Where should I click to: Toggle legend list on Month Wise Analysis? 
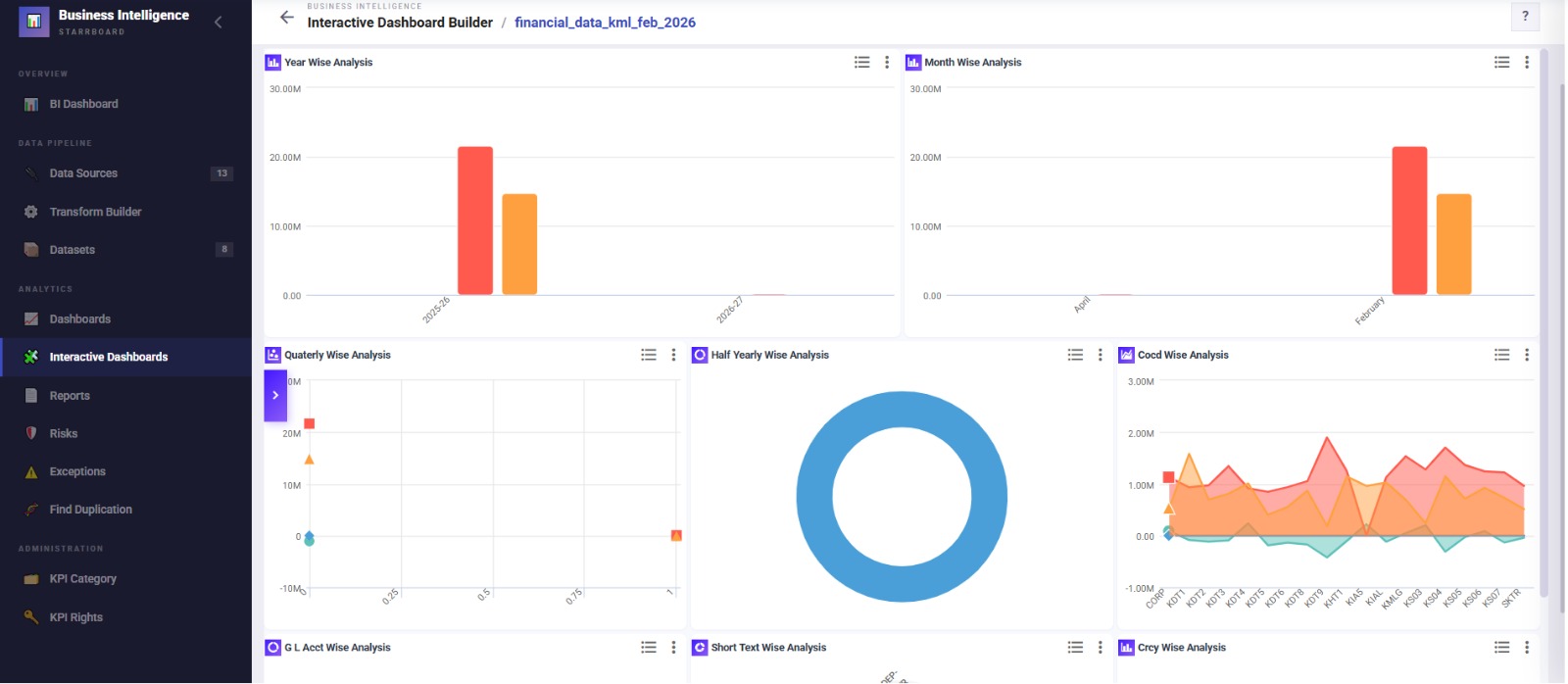pyautogui.click(x=1502, y=62)
